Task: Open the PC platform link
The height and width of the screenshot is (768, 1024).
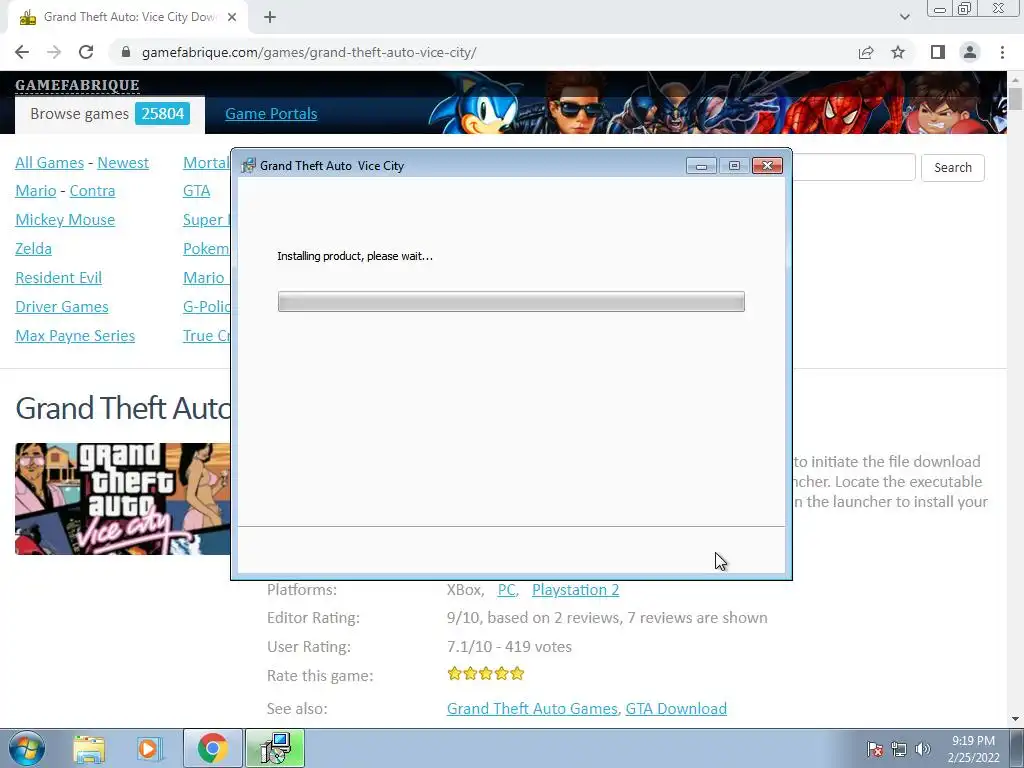Action: coord(506,590)
